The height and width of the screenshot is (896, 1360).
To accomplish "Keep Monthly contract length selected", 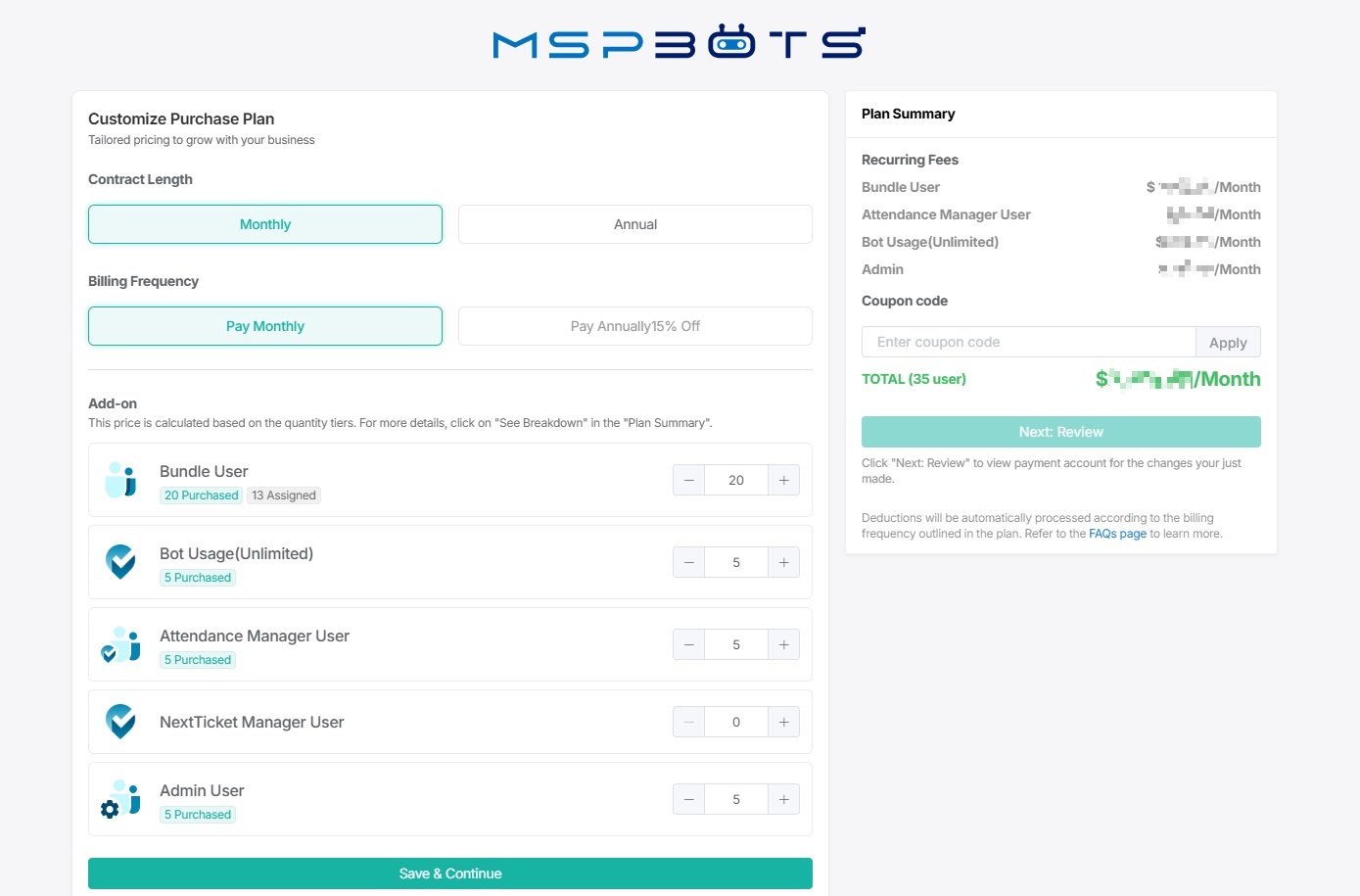I will point(264,223).
